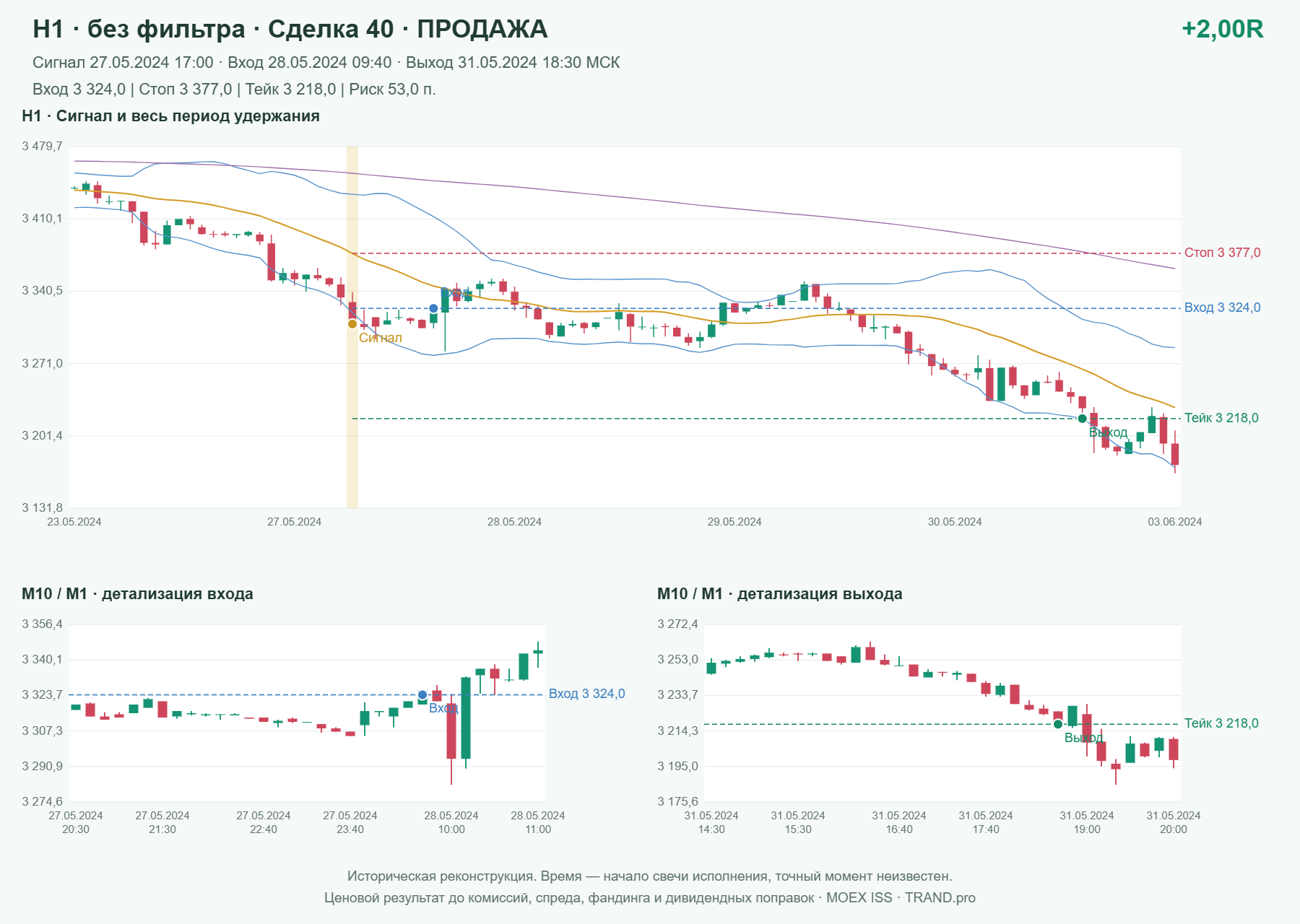Click the 3 272,4 axis label
Screen dimensions: 1300x924
[x=677, y=624]
